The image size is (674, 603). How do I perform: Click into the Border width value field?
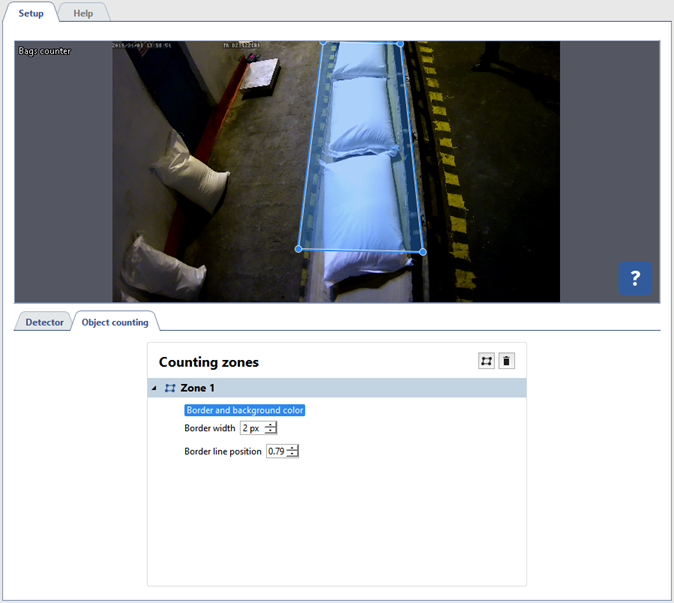tap(251, 428)
